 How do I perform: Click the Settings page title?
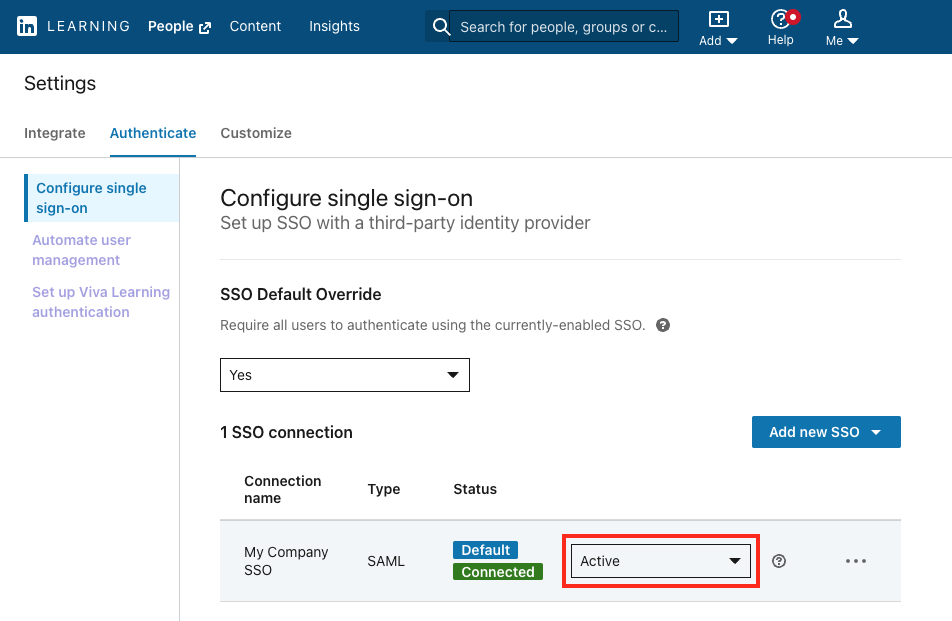click(60, 83)
